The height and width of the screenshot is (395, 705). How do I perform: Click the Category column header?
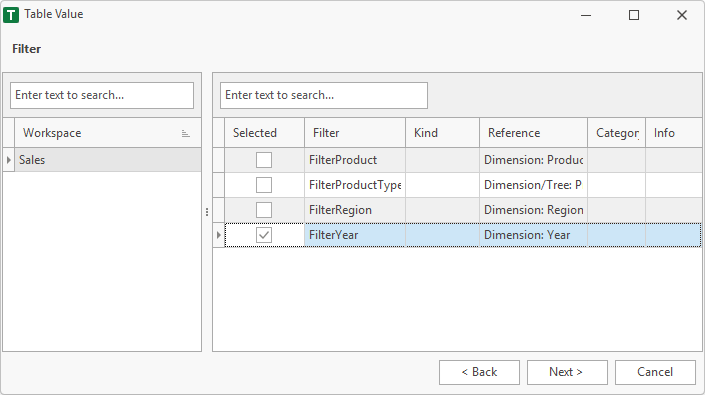616,133
